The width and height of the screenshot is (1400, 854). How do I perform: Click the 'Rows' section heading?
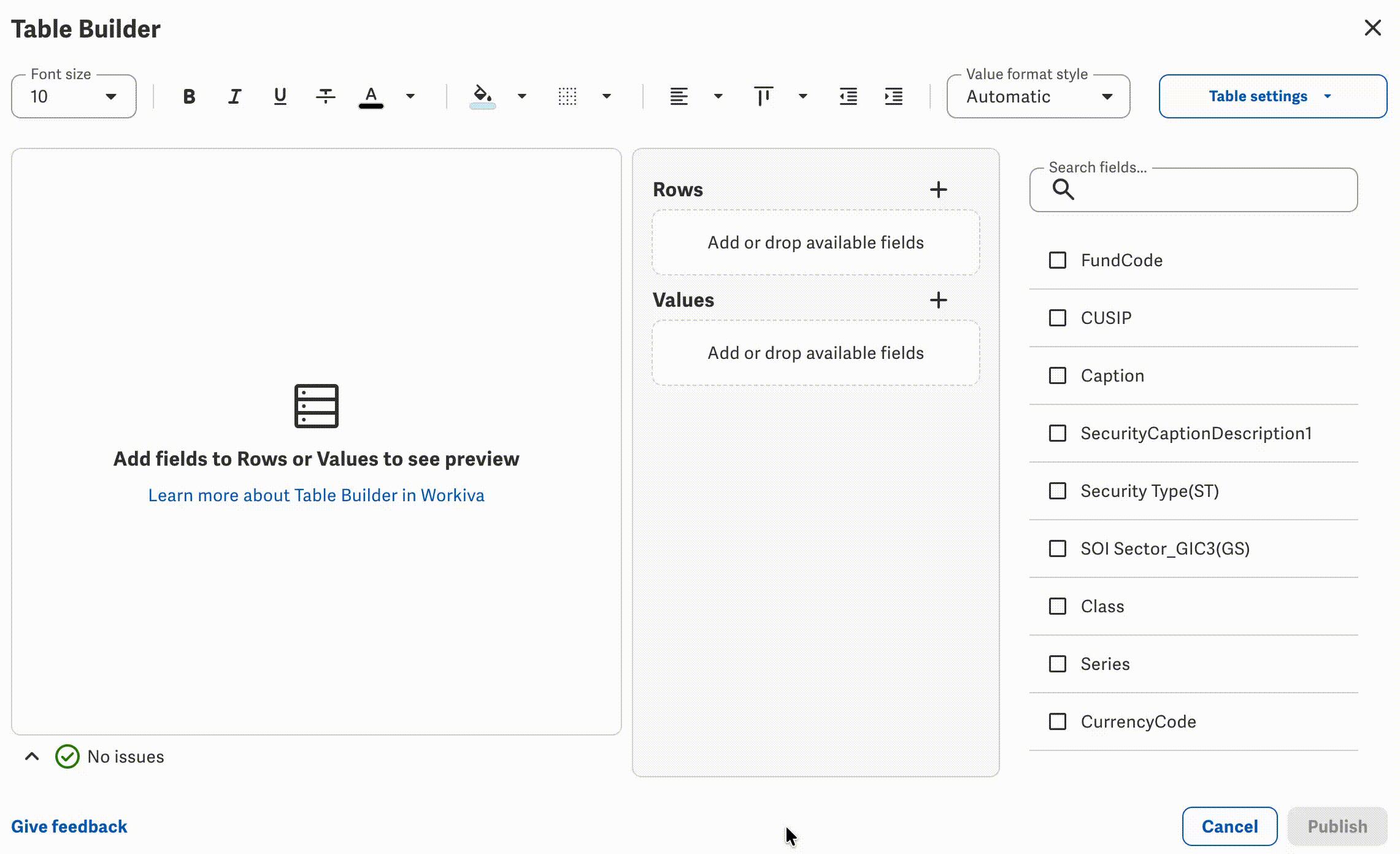pyautogui.click(x=678, y=190)
